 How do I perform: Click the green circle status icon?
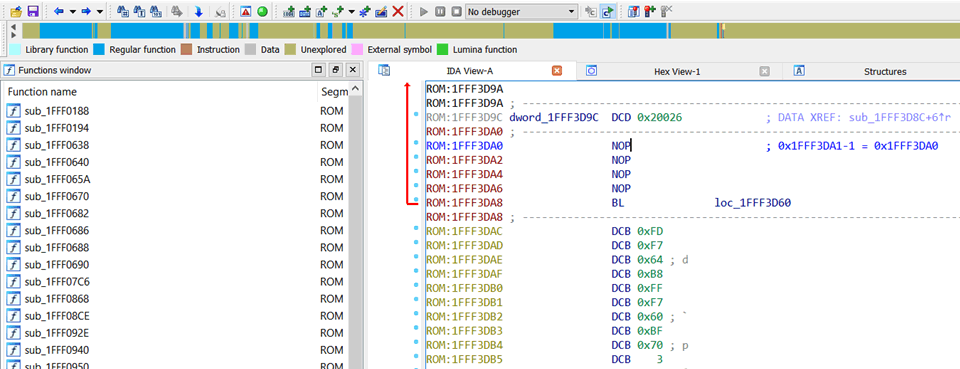(262, 11)
